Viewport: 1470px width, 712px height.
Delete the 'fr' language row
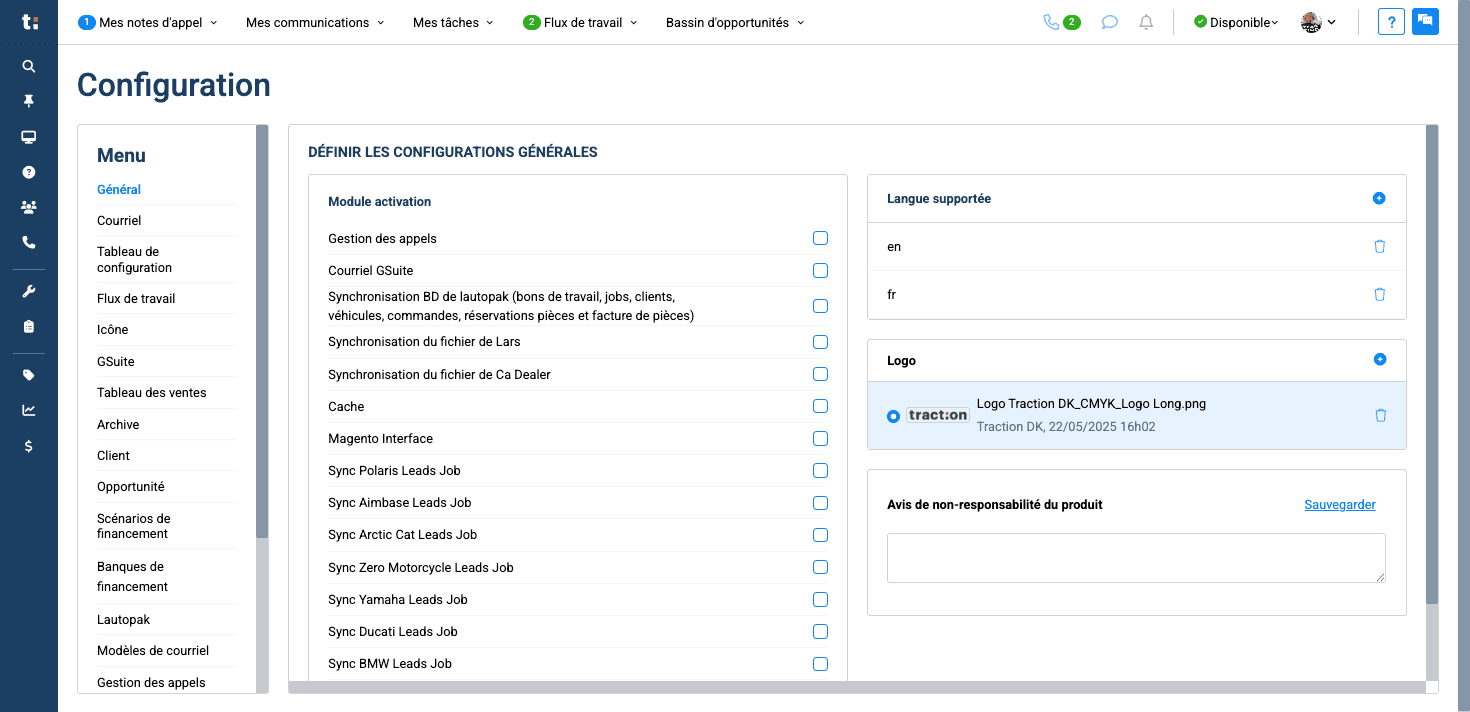click(1380, 294)
